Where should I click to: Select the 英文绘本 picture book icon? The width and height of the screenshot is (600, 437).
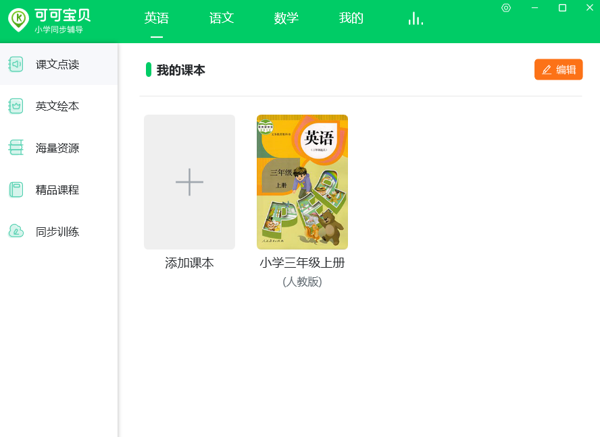click(x=16, y=106)
